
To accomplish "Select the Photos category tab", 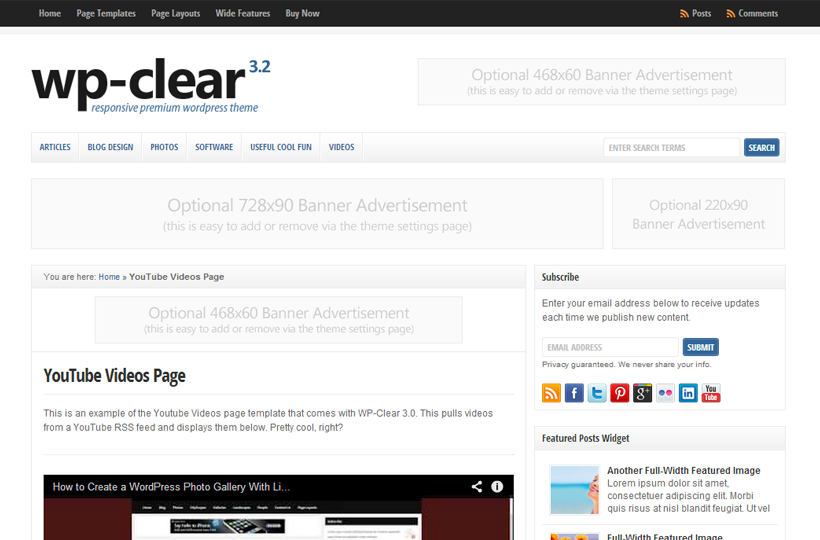I will tap(164, 147).
